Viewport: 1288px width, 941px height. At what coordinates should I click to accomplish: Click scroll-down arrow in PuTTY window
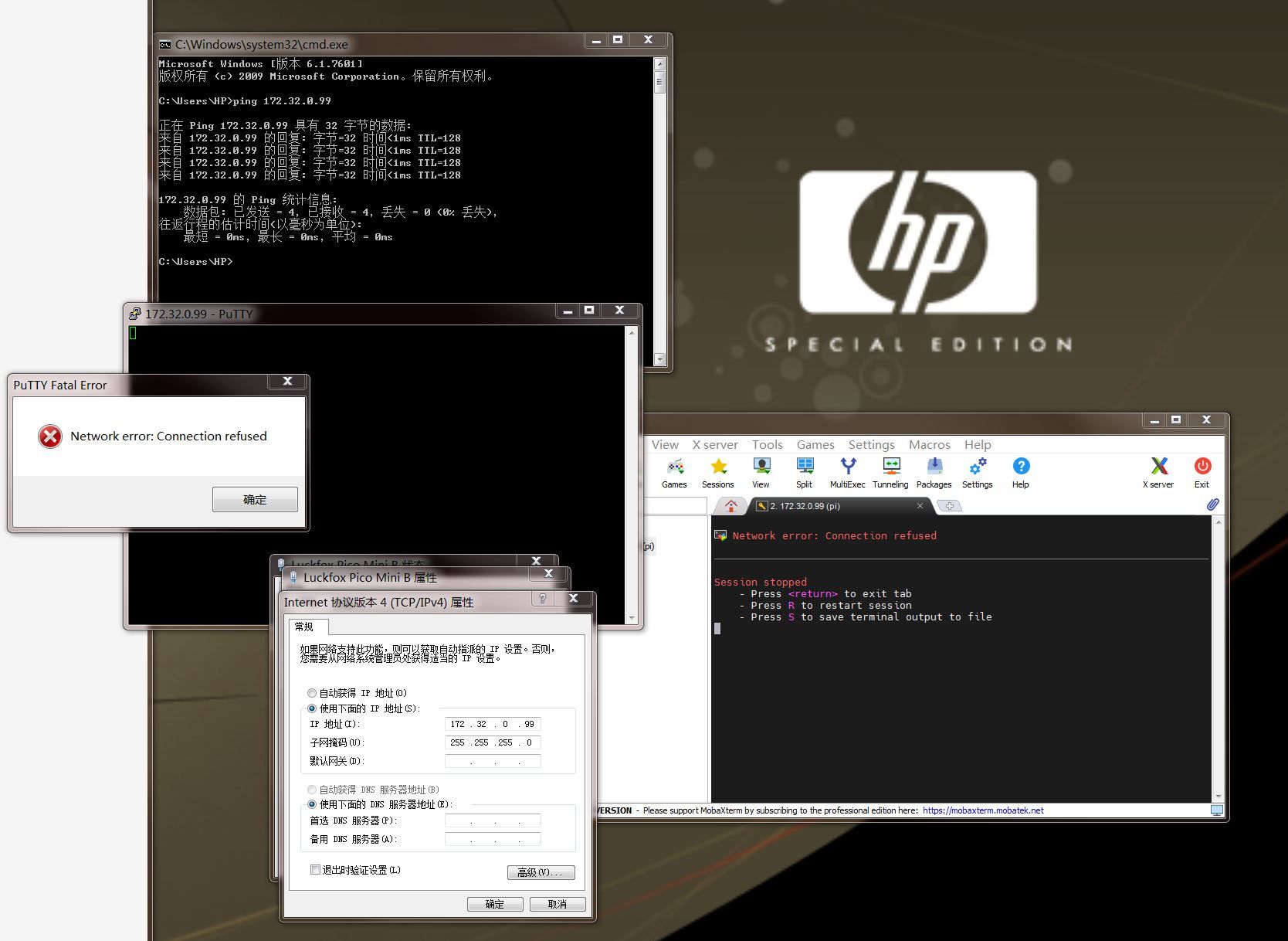tap(632, 618)
